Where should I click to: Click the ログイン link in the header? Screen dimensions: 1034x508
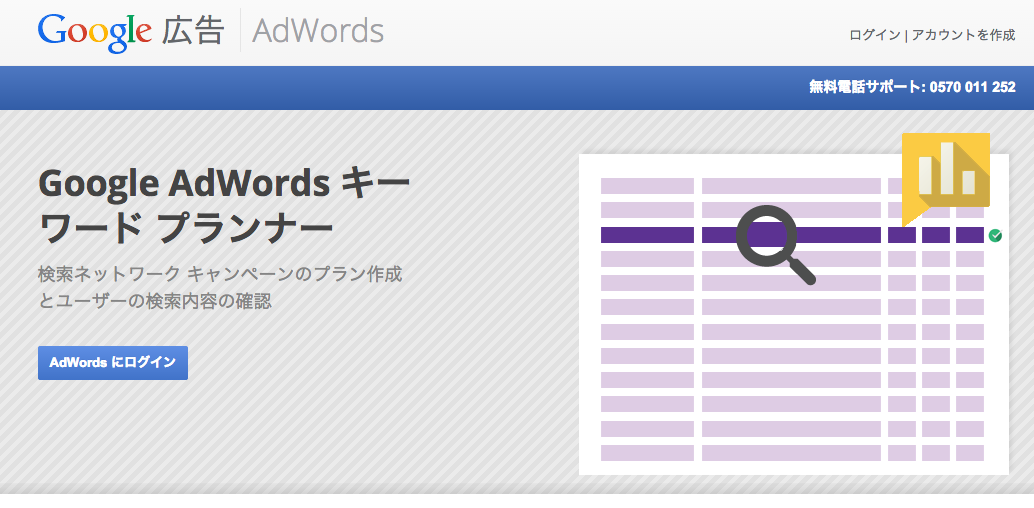[x=874, y=36]
